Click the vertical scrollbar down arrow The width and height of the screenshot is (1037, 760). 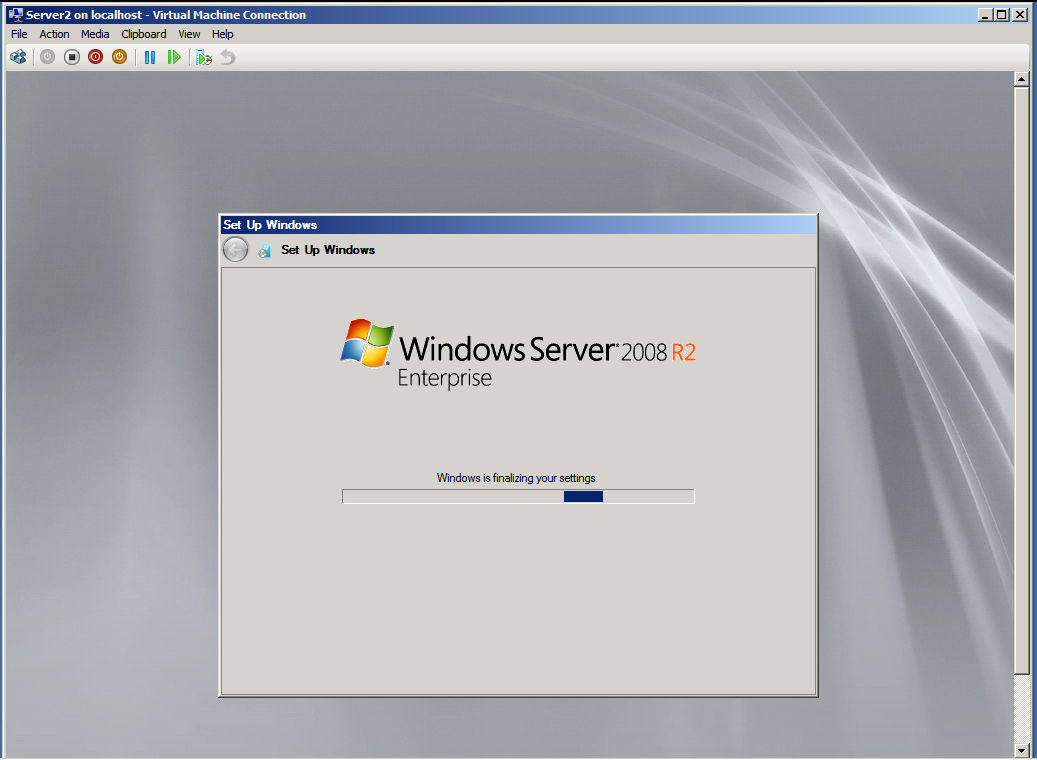click(x=1022, y=751)
